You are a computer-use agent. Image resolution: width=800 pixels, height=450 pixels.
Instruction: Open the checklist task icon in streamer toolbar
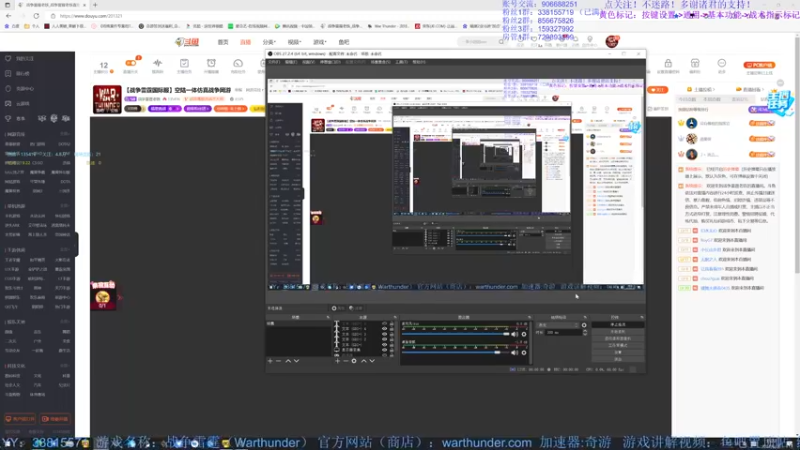(184, 63)
